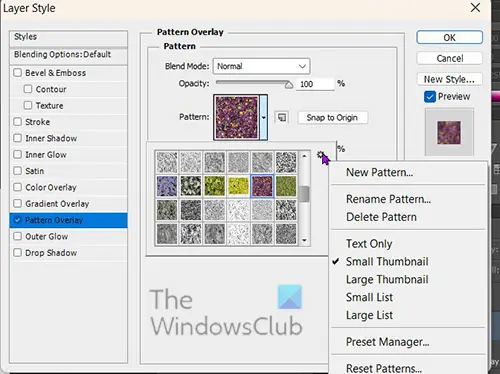500x374 pixels.
Task: Toggle the Preview checkbox
Action: tap(430, 97)
